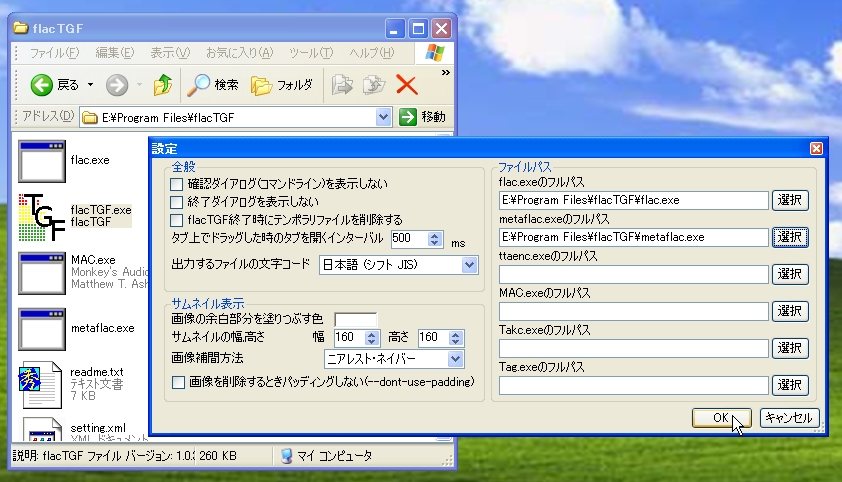Click the Back arrow icon in Explorer

(x=41, y=85)
